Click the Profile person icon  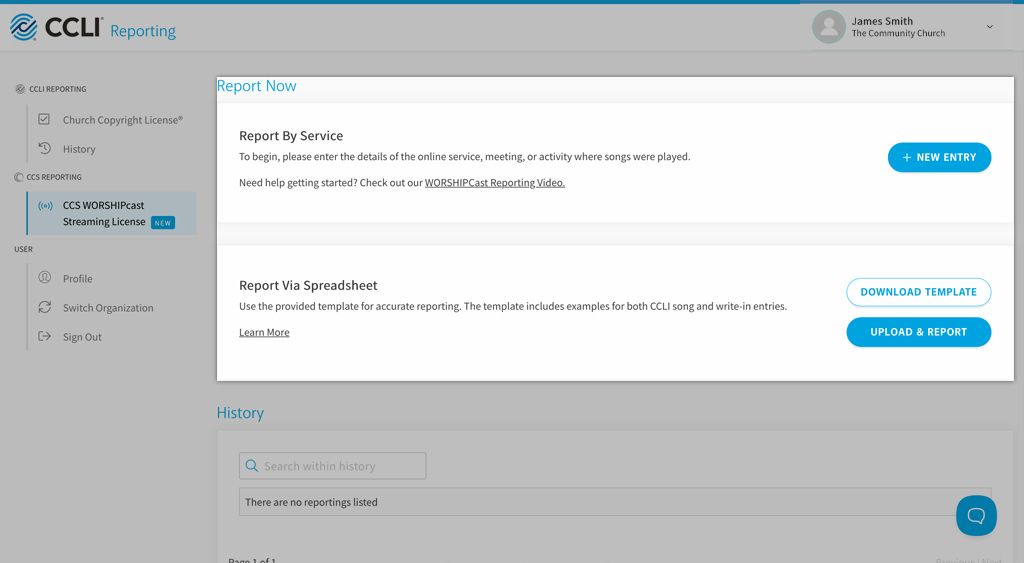point(44,278)
